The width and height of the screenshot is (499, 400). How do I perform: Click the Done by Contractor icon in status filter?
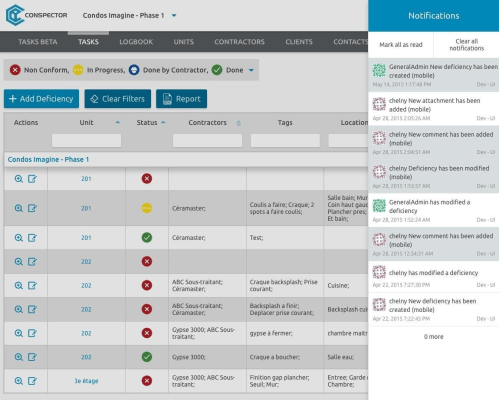(134, 70)
